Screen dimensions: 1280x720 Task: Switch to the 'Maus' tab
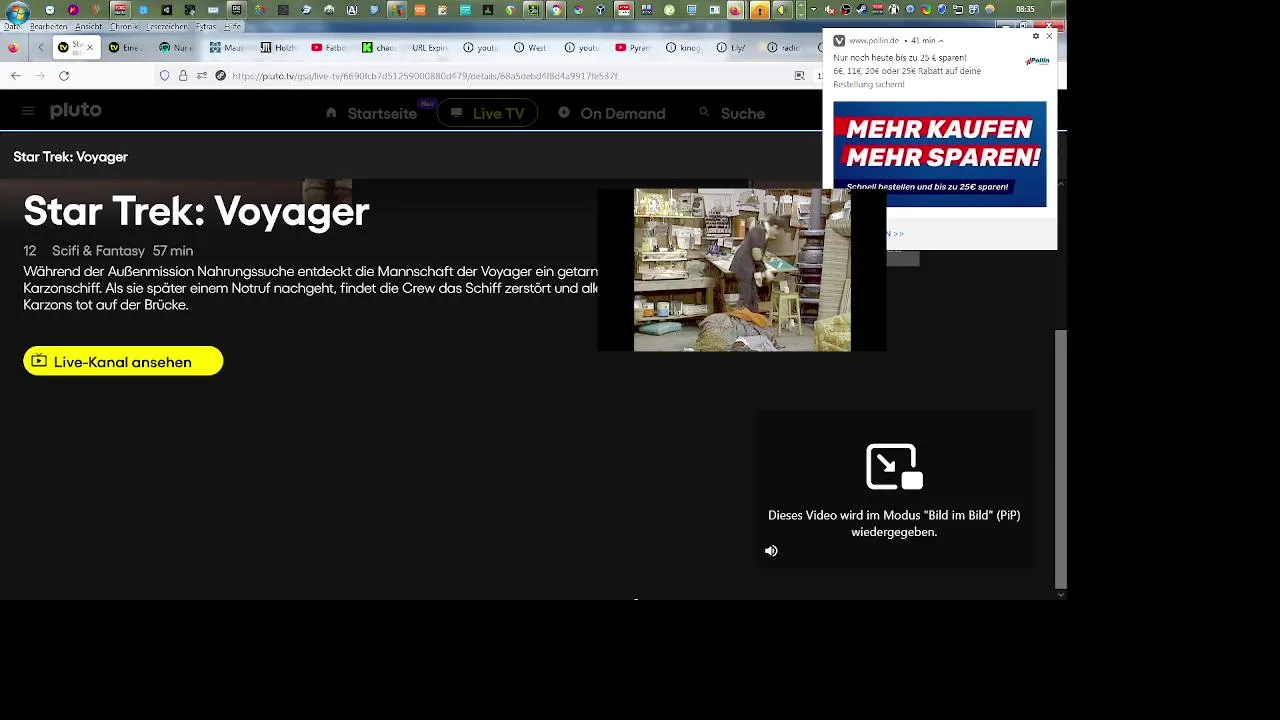(x=227, y=47)
